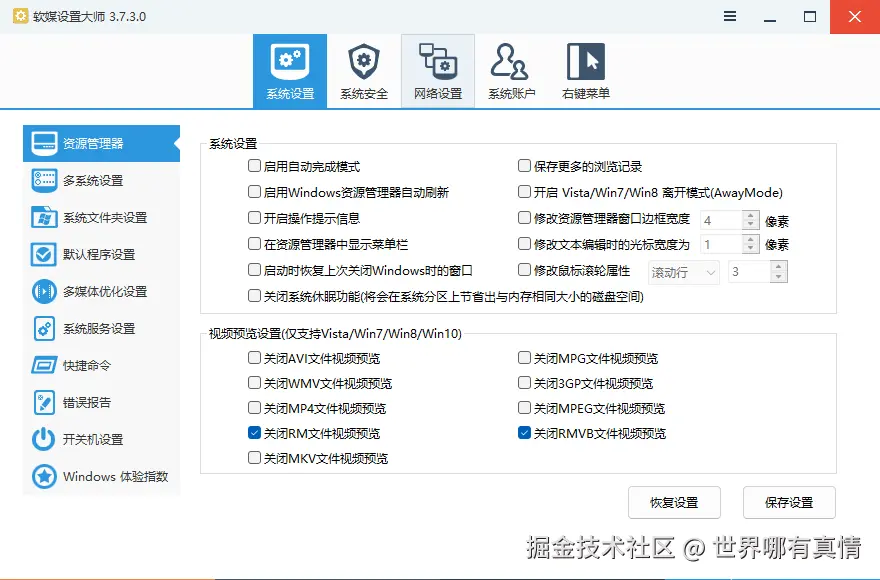Screen dimensions: 880x580
Task: Click the 开关机设置 power icon
Action: tap(44, 440)
